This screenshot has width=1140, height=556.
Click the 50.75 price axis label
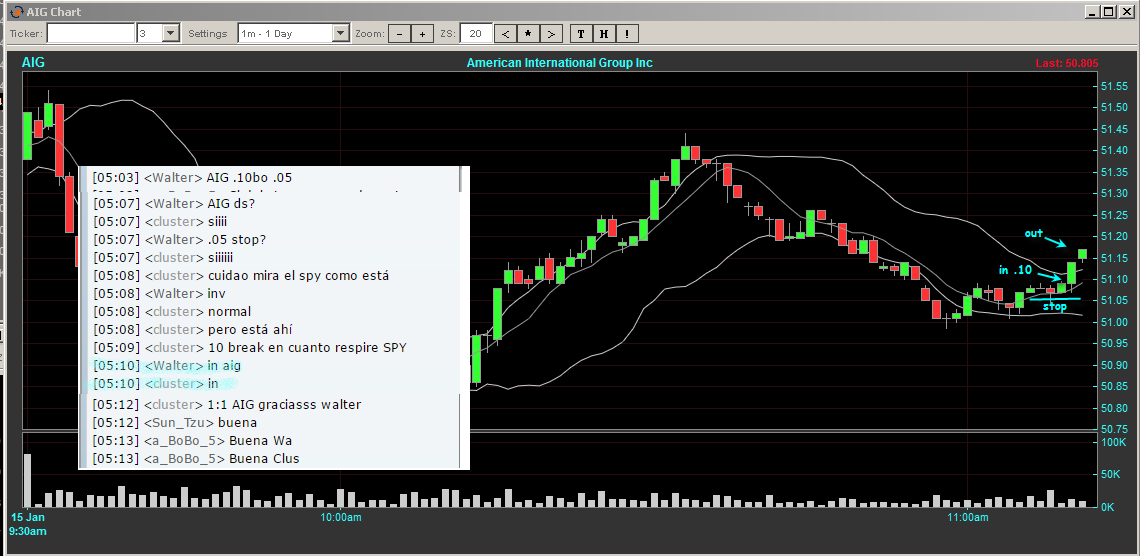1115,429
